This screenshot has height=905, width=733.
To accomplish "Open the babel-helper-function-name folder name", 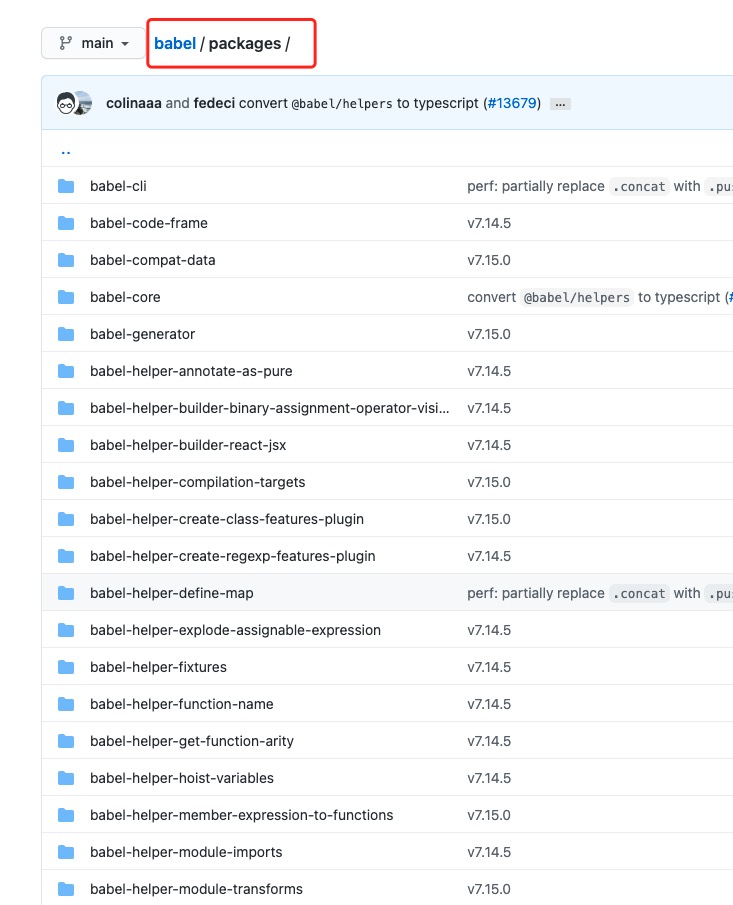I will click(182, 704).
